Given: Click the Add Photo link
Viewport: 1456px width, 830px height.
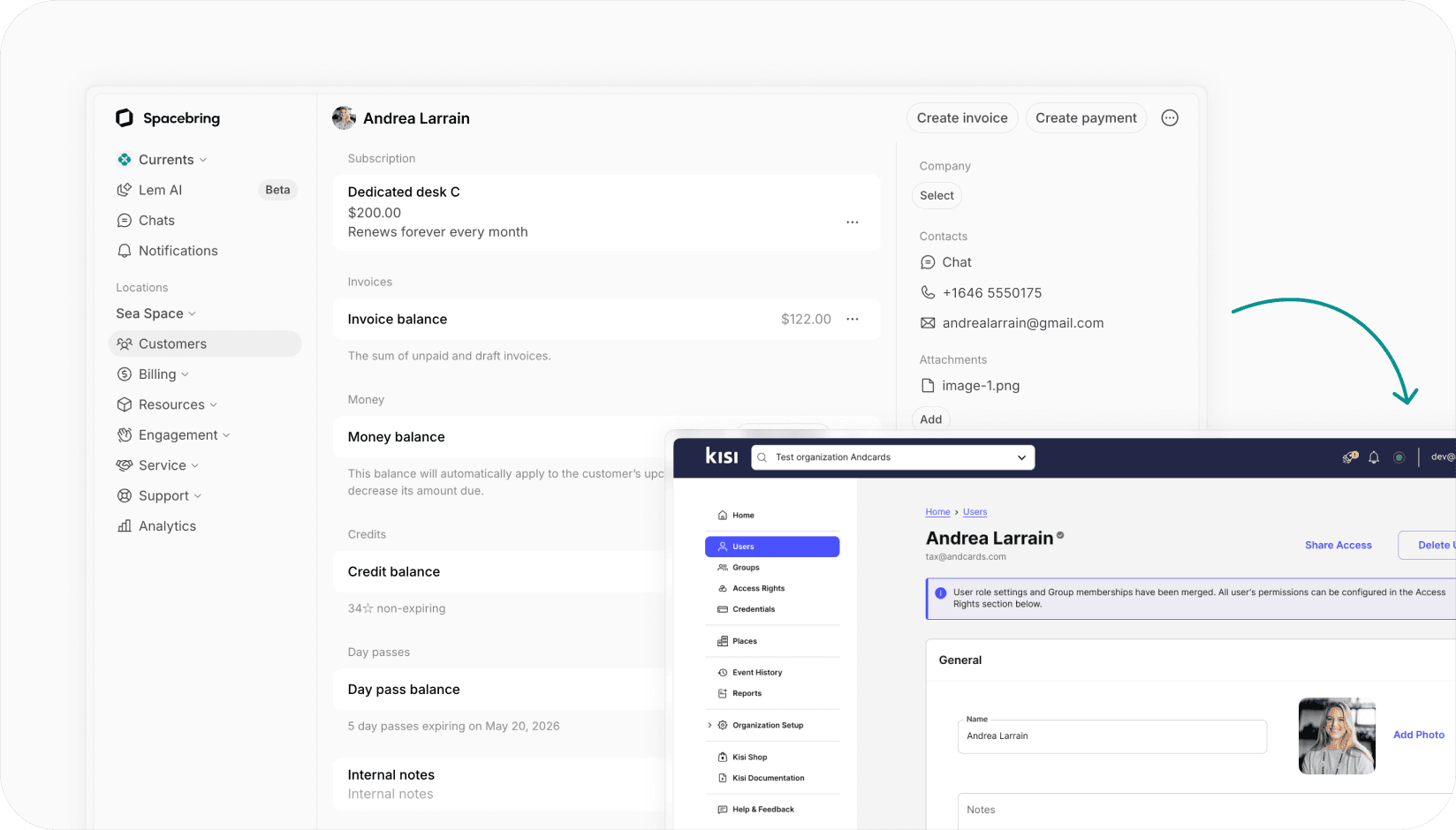Looking at the screenshot, I should tap(1419, 735).
